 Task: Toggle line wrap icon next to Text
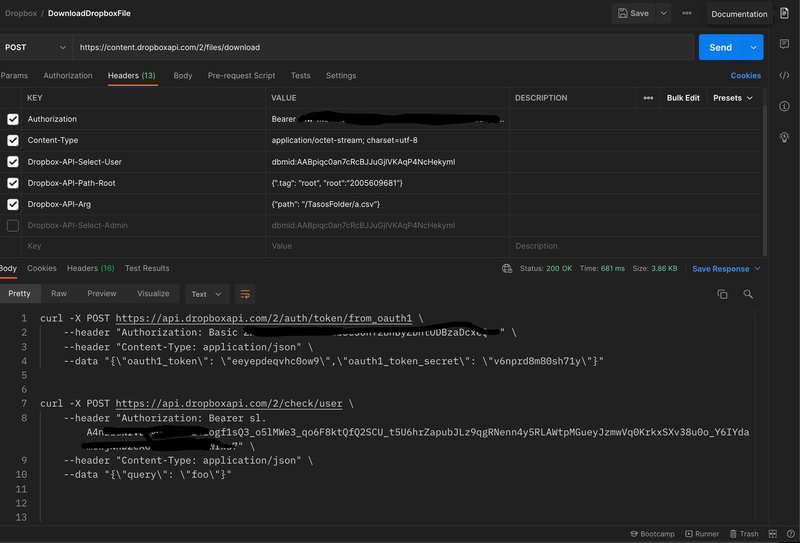click(245, 294)
